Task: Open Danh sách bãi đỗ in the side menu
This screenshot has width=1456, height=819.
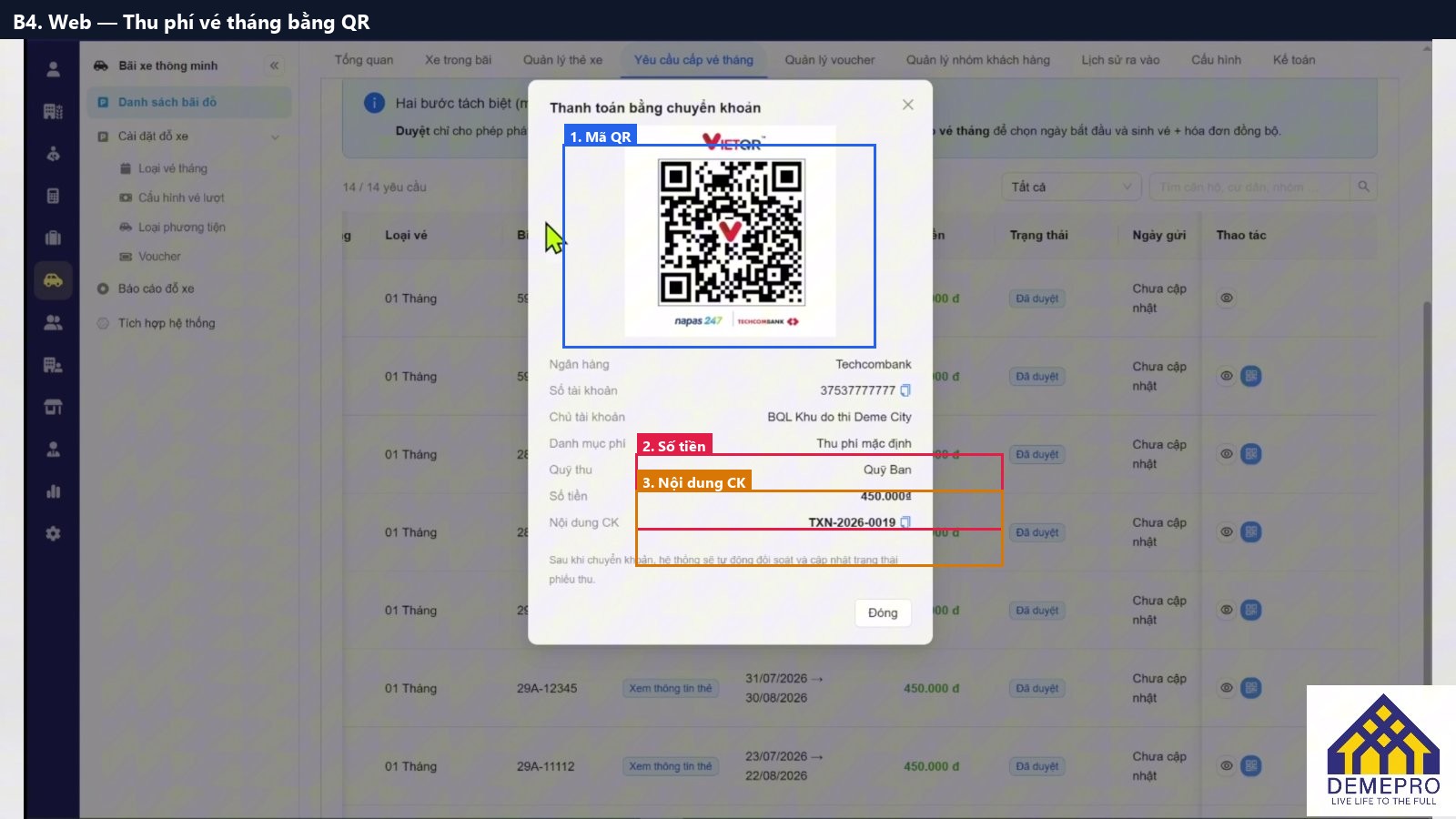Action: (189, 102)
